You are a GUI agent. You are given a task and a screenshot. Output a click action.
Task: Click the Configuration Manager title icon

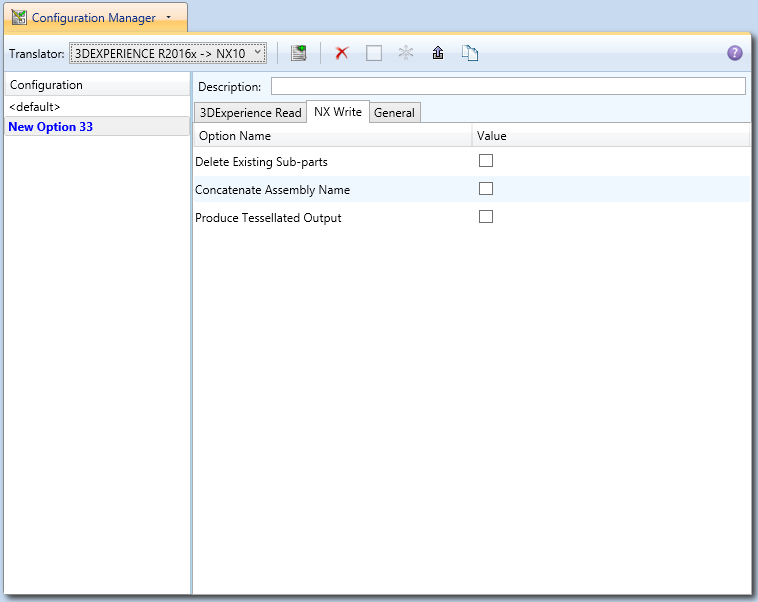tap(19, 17)
